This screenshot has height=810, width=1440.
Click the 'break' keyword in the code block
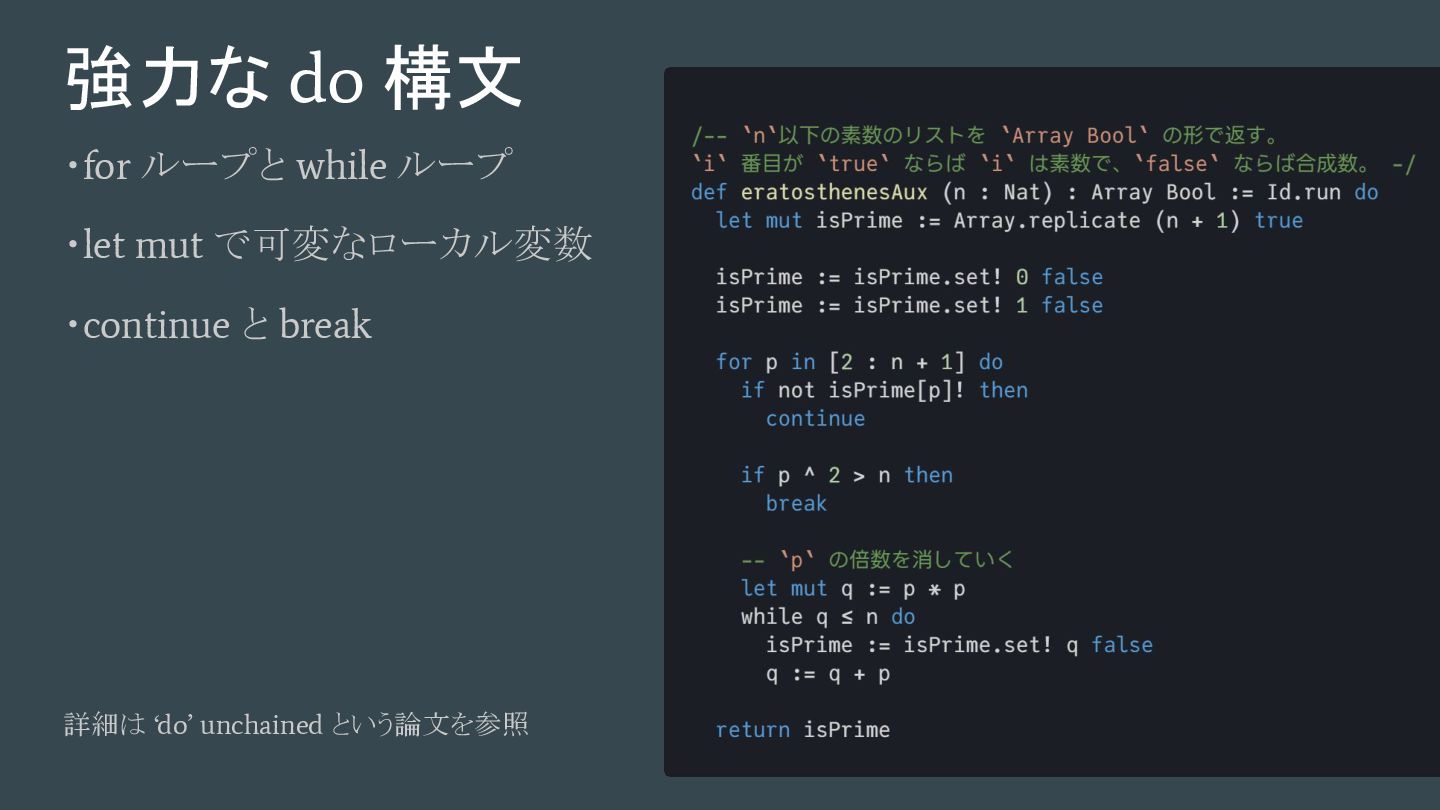tap(796, 503)
